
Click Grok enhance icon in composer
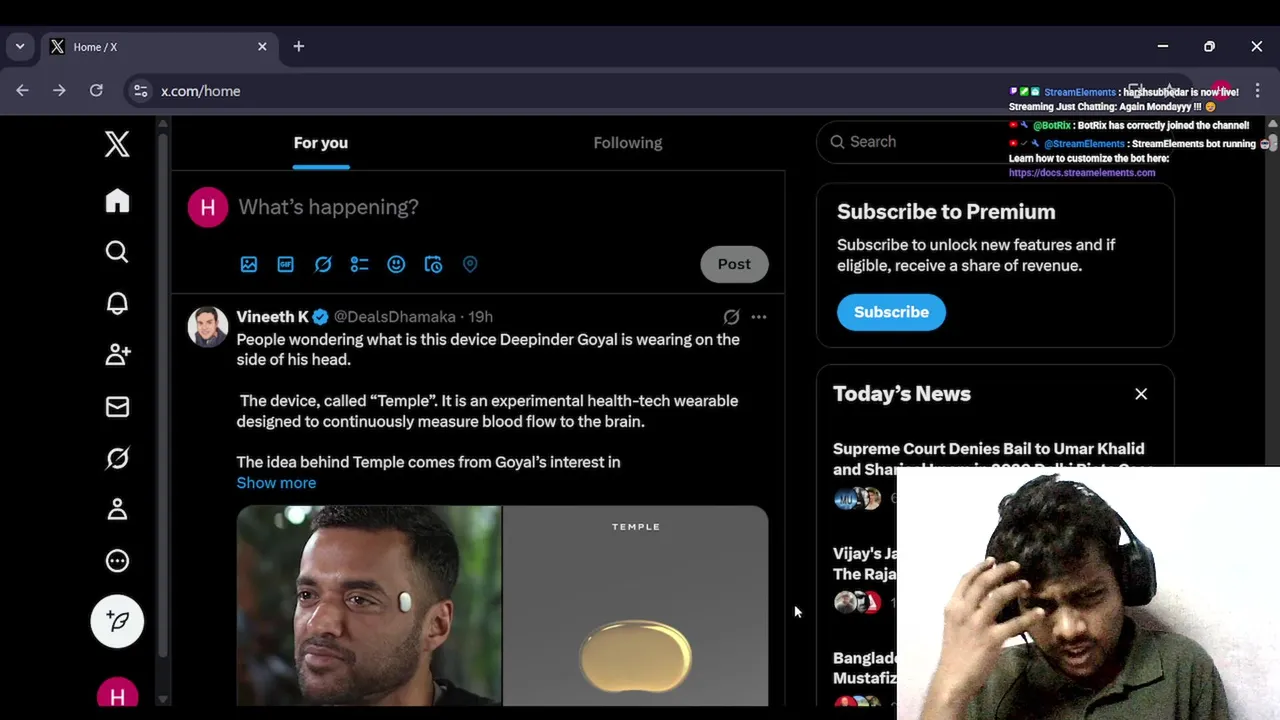[x=323, y=264]
